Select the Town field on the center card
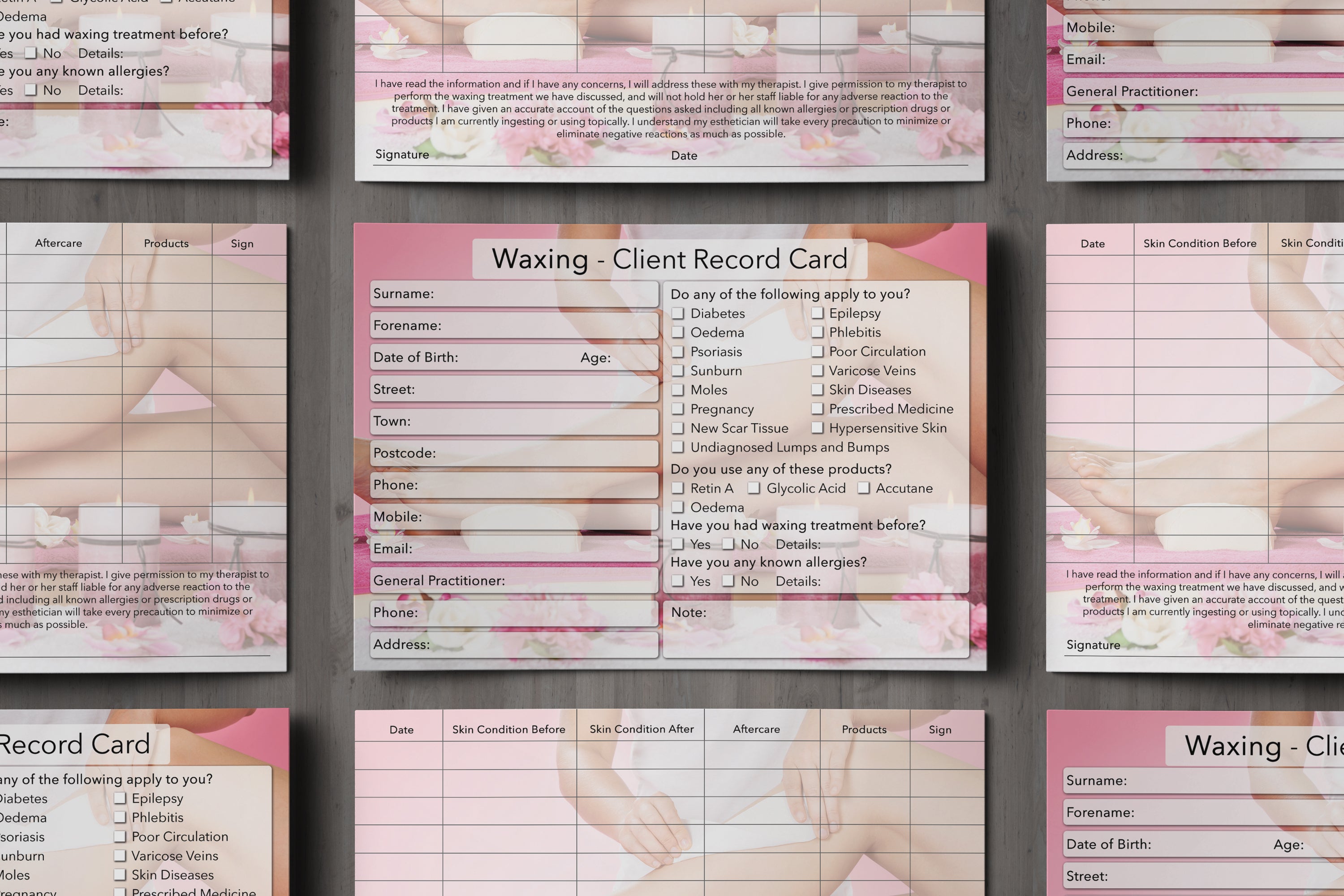The width and height of the screenshot is (1344, 896). pos(514,421)
